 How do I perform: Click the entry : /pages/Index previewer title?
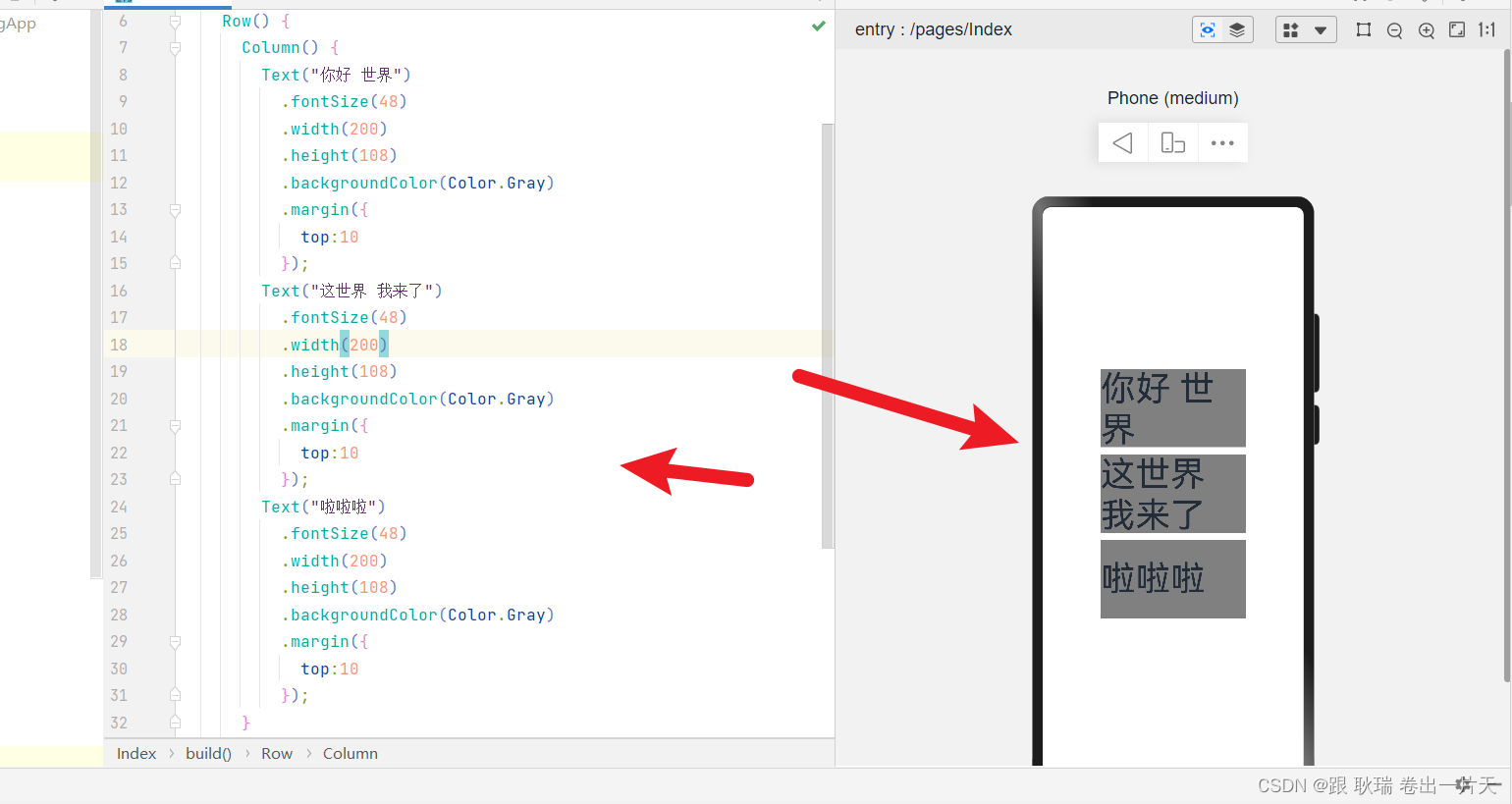pyautogui.click(x=934, y=29)
